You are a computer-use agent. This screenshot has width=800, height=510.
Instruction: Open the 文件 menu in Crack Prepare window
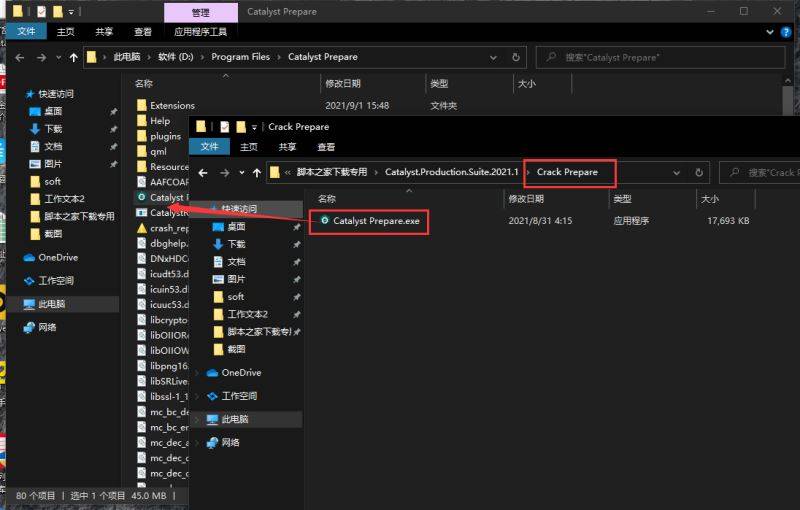pos(209,147)
